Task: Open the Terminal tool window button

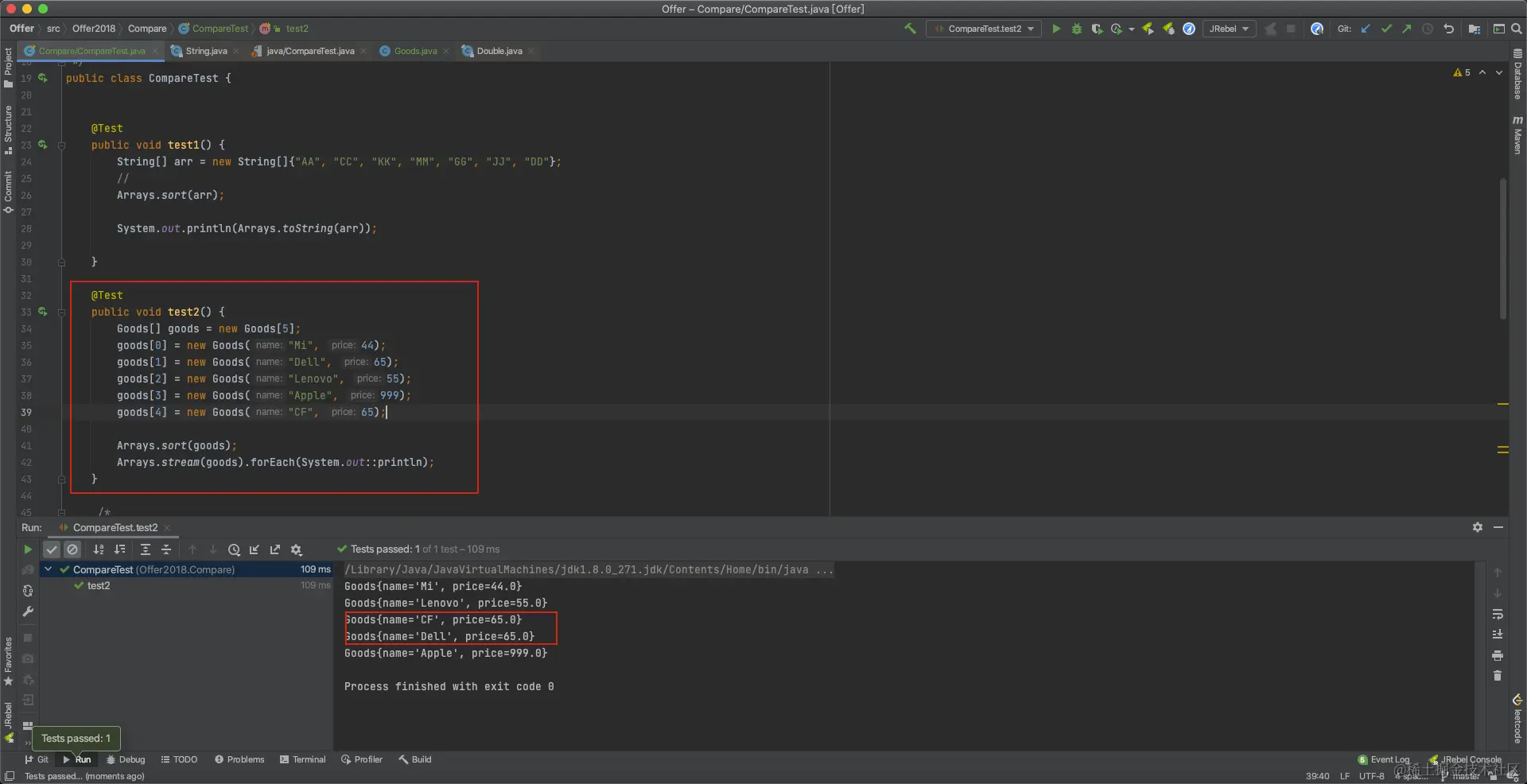Action: click(303, 759)
